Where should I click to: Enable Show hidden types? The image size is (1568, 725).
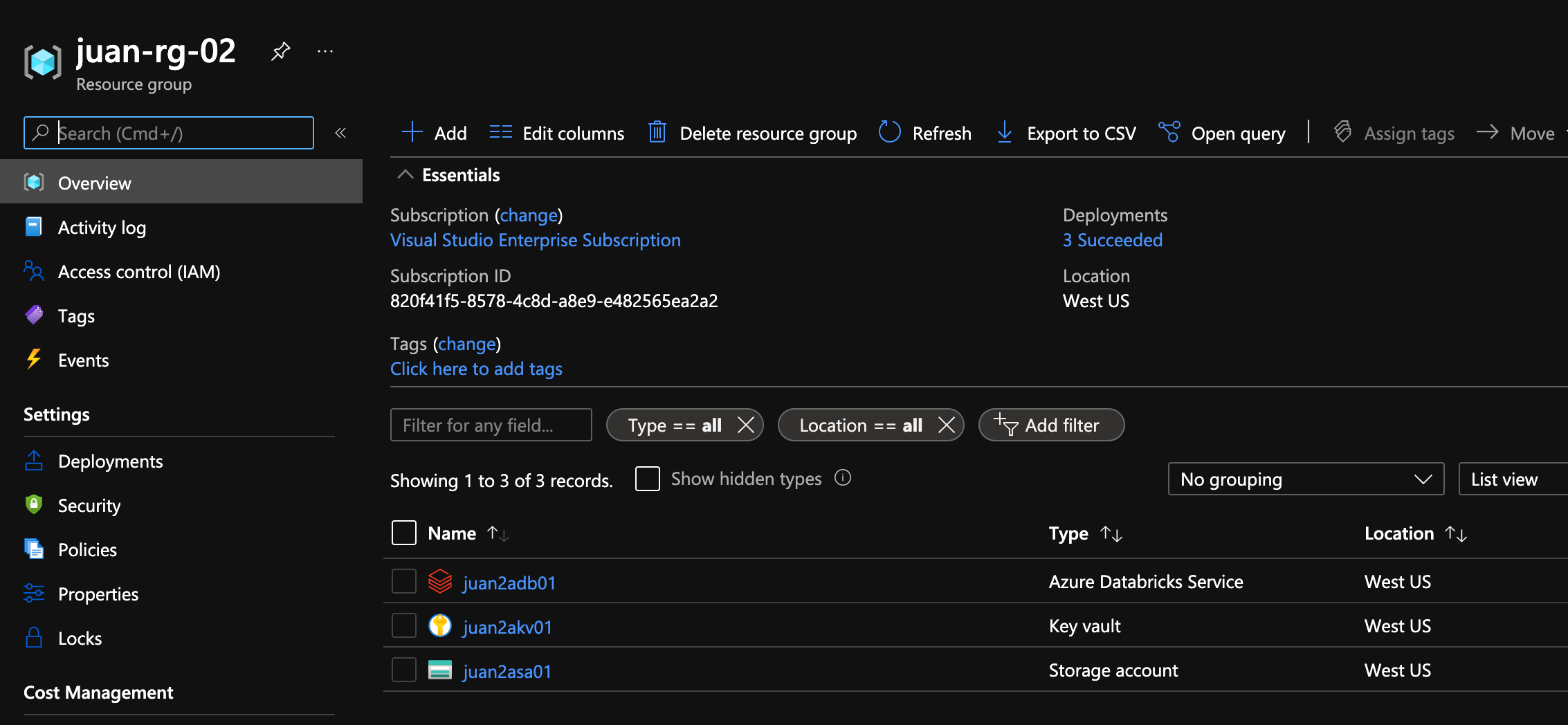(x=647, y=478)
